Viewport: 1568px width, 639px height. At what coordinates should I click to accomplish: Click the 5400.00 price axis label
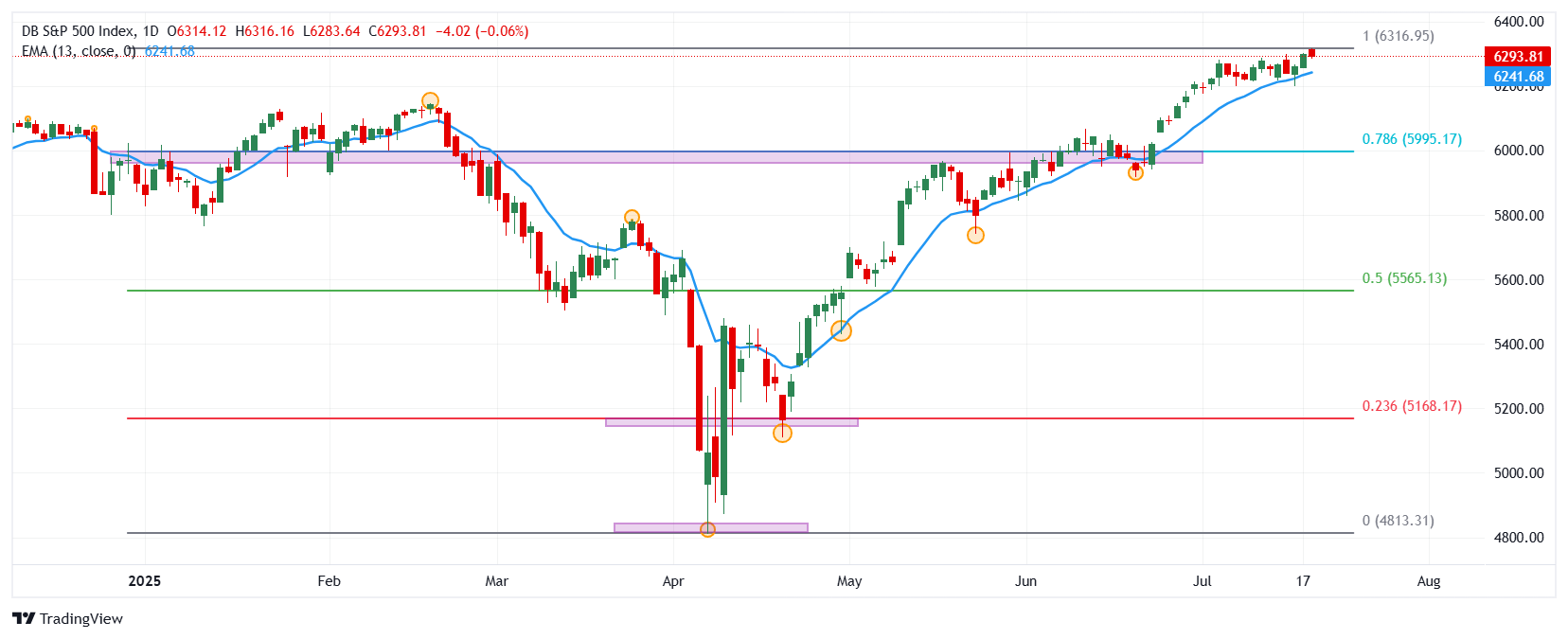1519,344
